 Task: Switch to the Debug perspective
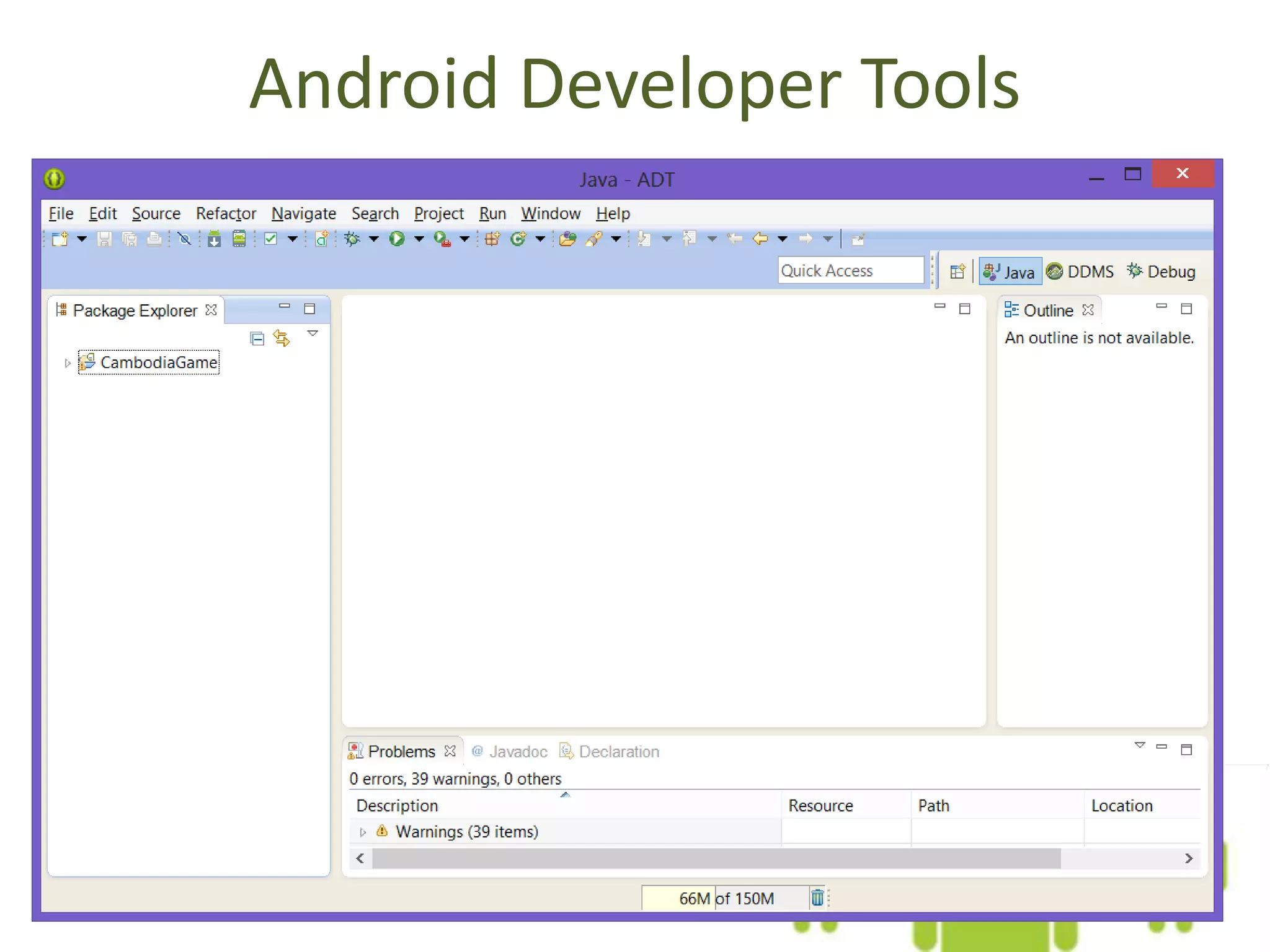click(x=1161, y=271)
